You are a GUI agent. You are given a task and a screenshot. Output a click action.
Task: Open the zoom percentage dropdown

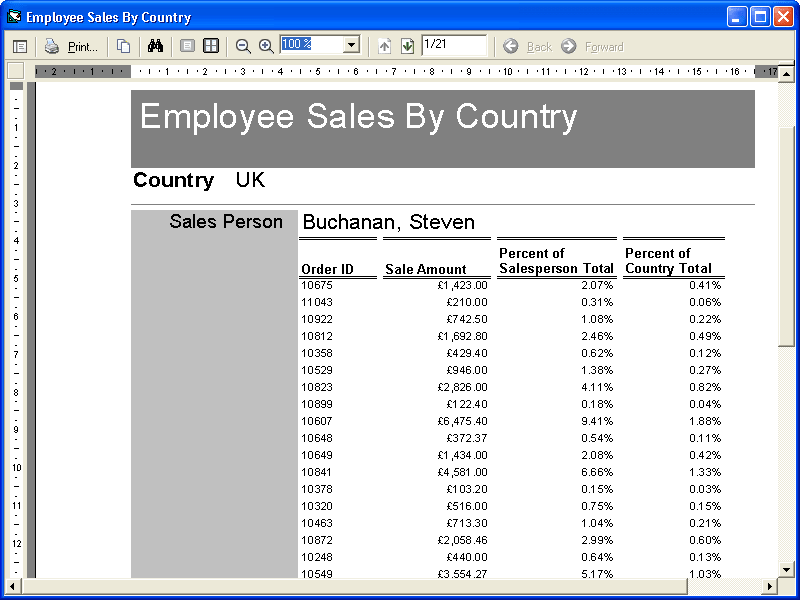coord(351,46)
